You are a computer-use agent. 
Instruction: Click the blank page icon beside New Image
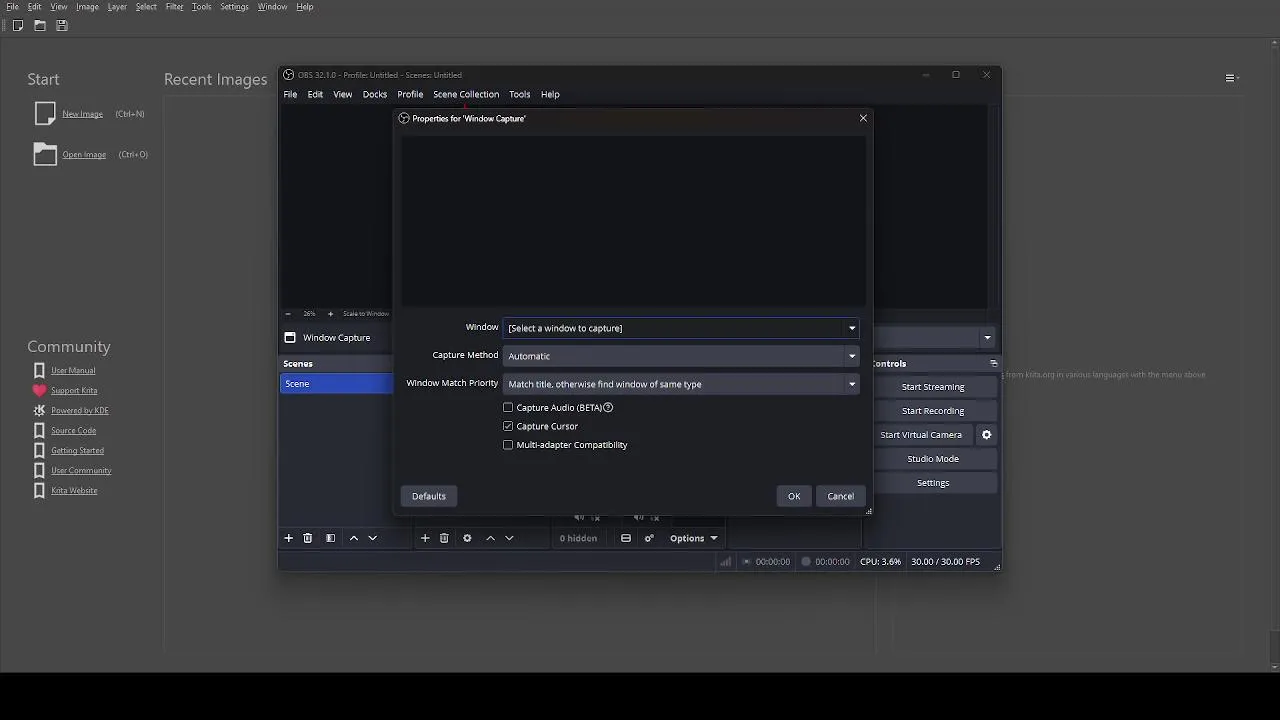(45, 114)
